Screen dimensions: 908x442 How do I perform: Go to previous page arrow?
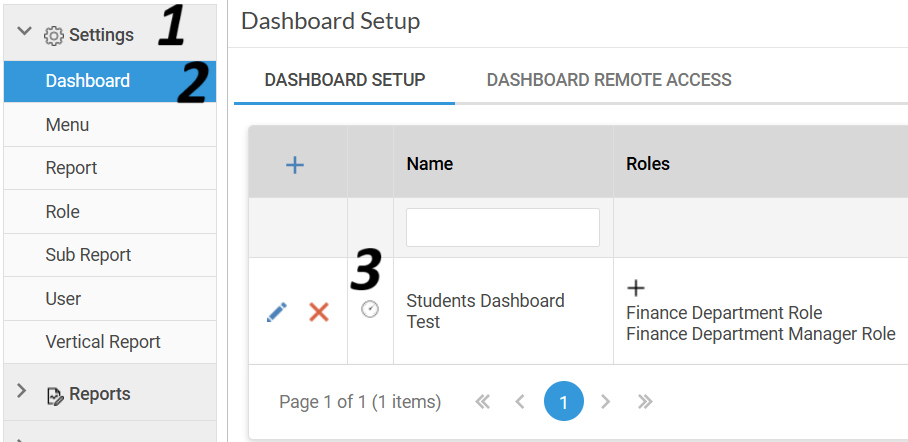[x=520, y=401]
